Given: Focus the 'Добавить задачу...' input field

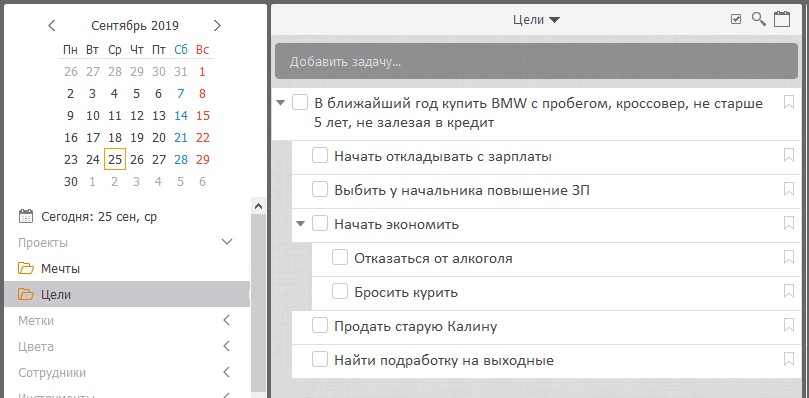Looking at the screenshot, I should [x=537, y=61].
